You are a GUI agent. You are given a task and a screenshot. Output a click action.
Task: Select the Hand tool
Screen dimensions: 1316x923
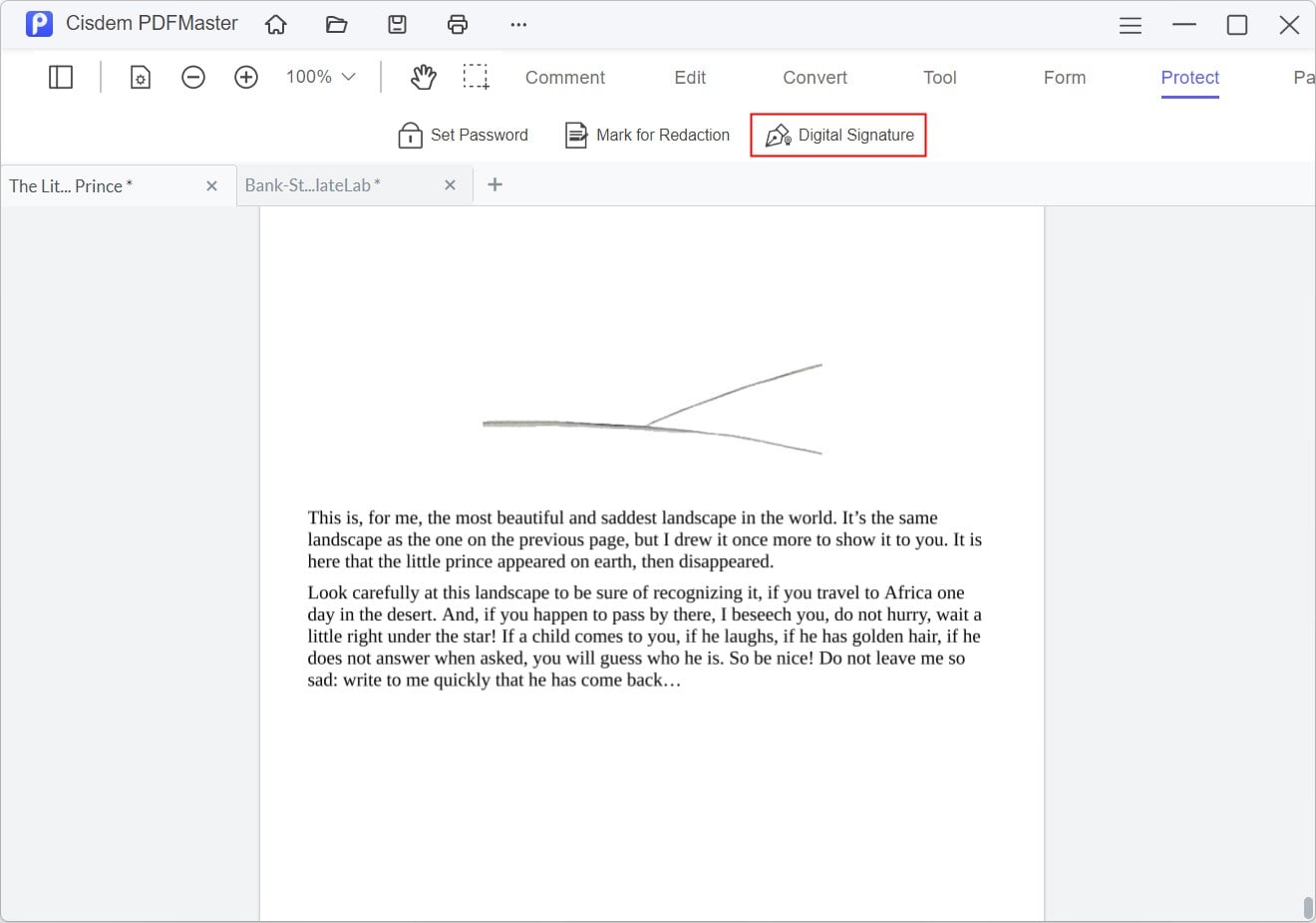click(423, 76)
